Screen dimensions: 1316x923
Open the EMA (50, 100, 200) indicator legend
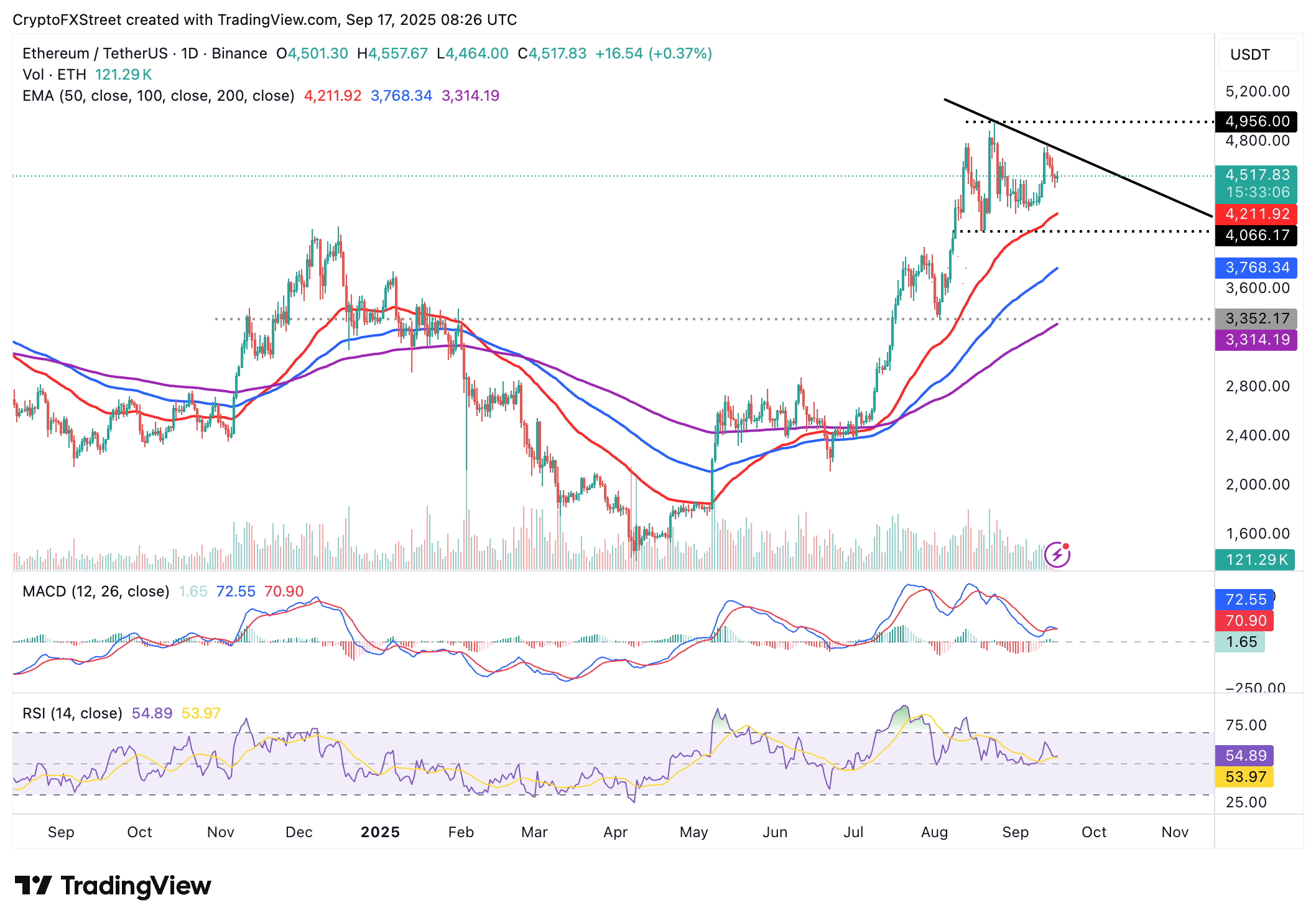tap(158, 96)
